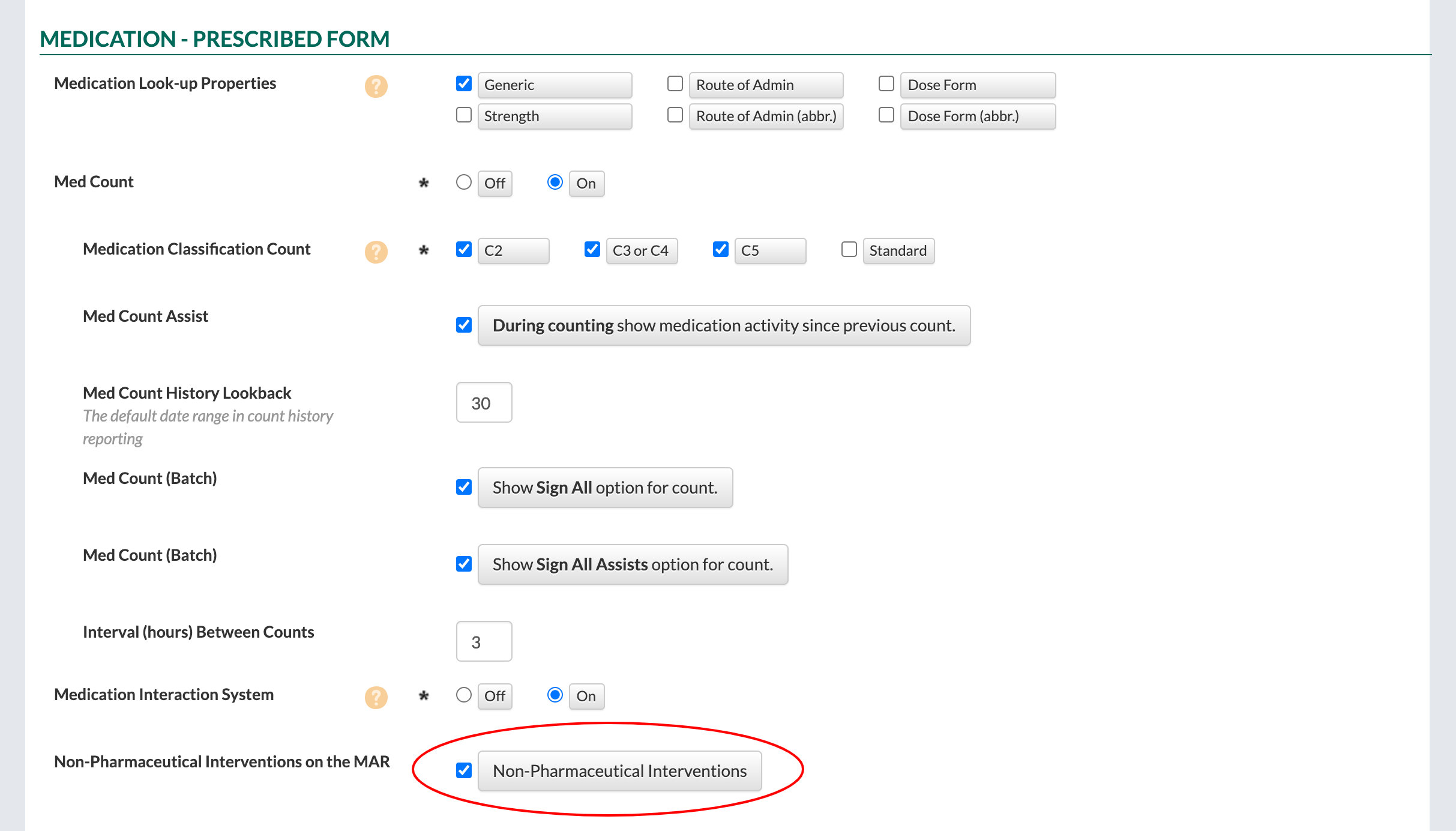1456x831 pixels.
Task: Select Med Count On radio button
Action: point(555,182)
